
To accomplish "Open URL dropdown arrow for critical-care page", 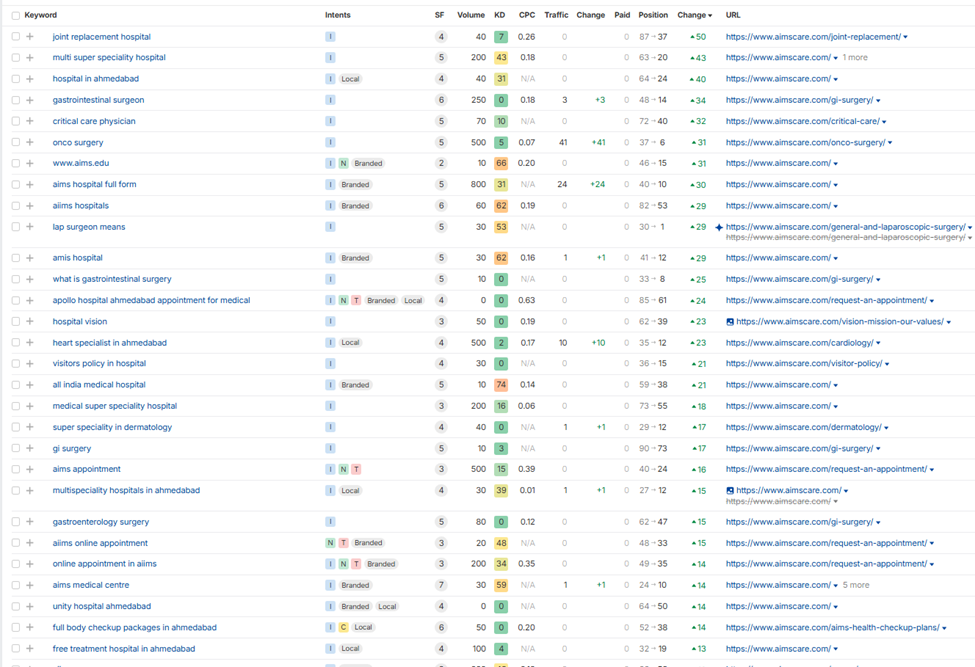I will pyautogui.click(x=884, y=122).
